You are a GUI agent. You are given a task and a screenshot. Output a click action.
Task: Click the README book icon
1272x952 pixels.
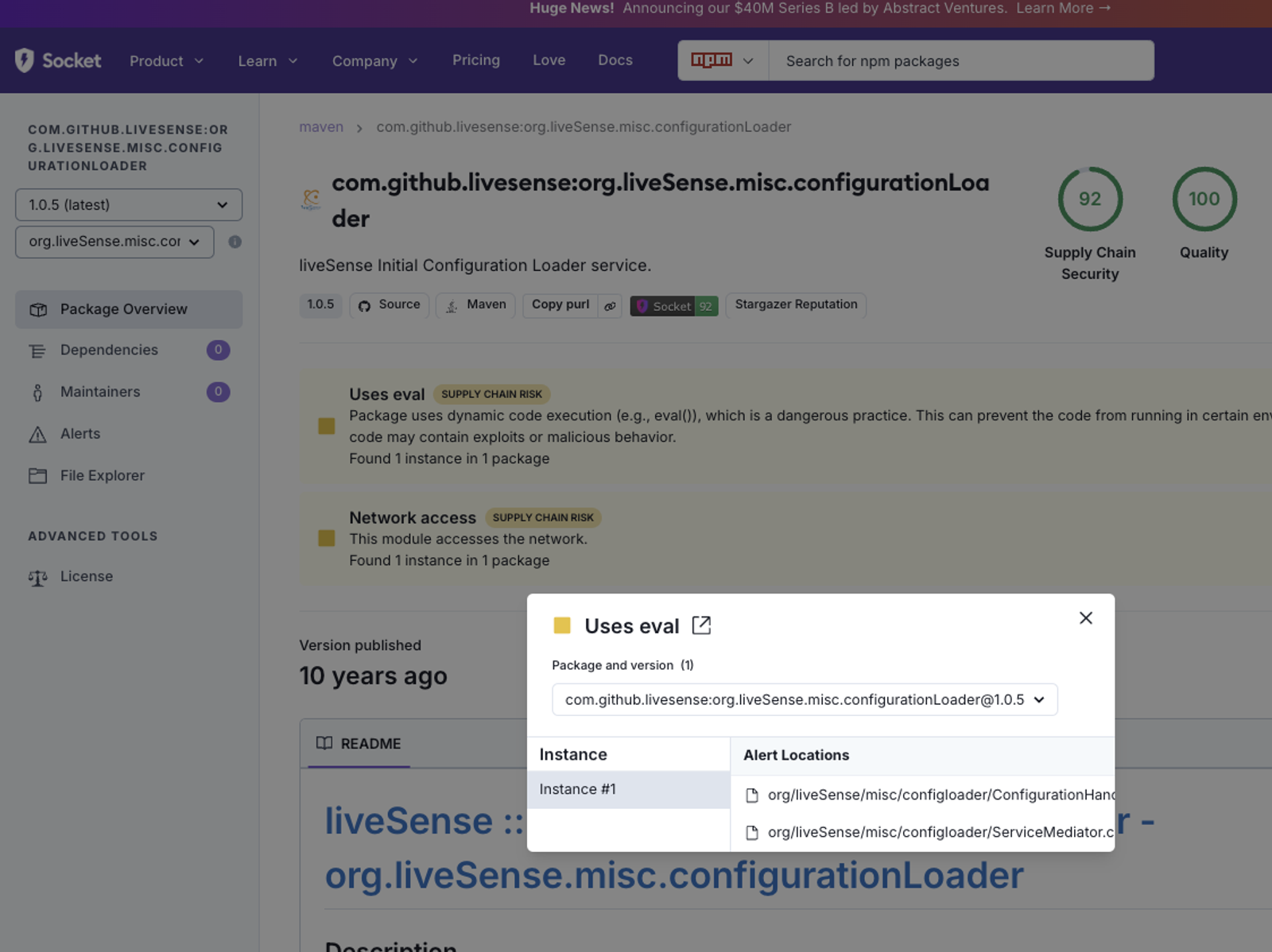(x=324, y=744)
